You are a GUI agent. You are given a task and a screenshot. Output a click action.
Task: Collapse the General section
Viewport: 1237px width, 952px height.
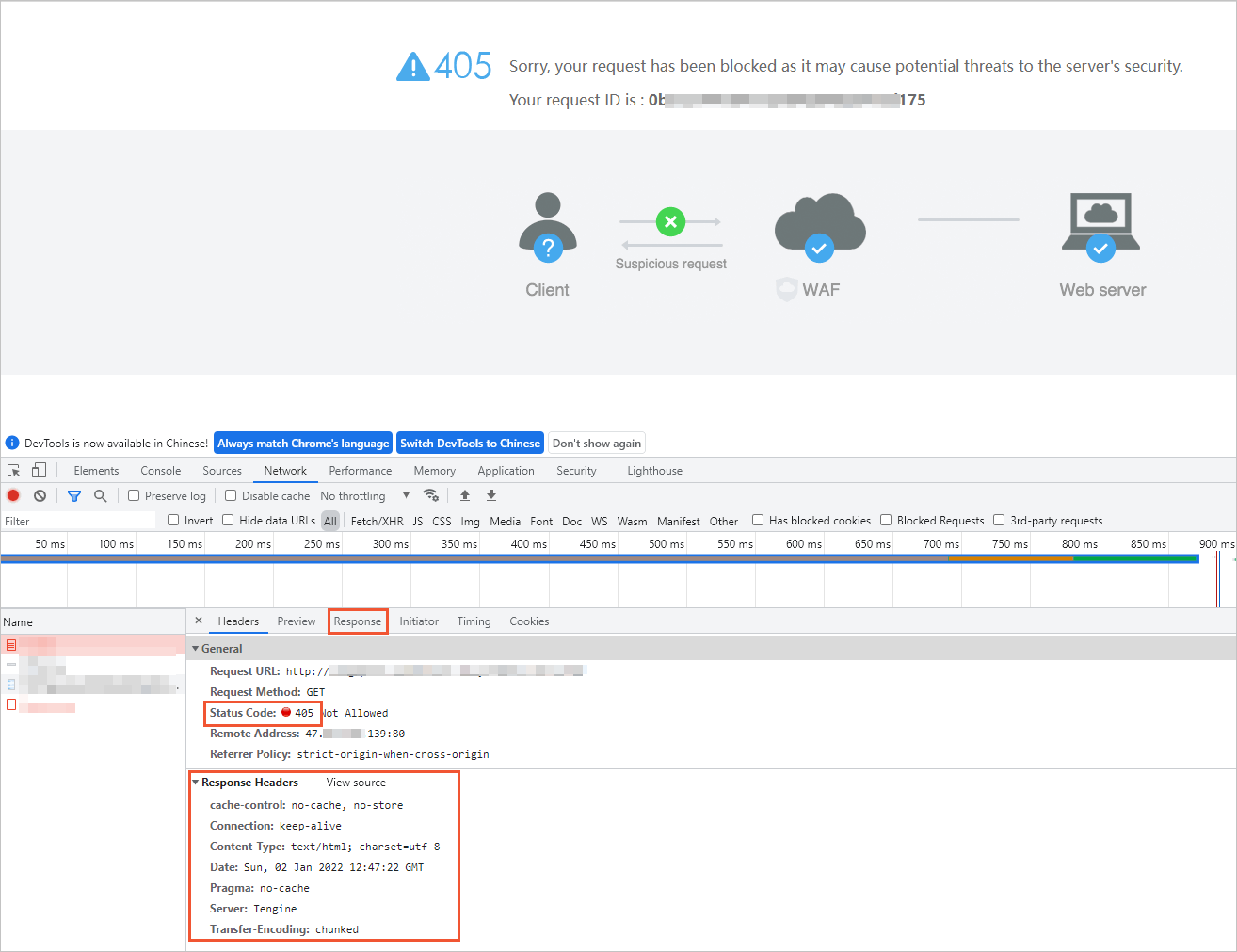196,649
